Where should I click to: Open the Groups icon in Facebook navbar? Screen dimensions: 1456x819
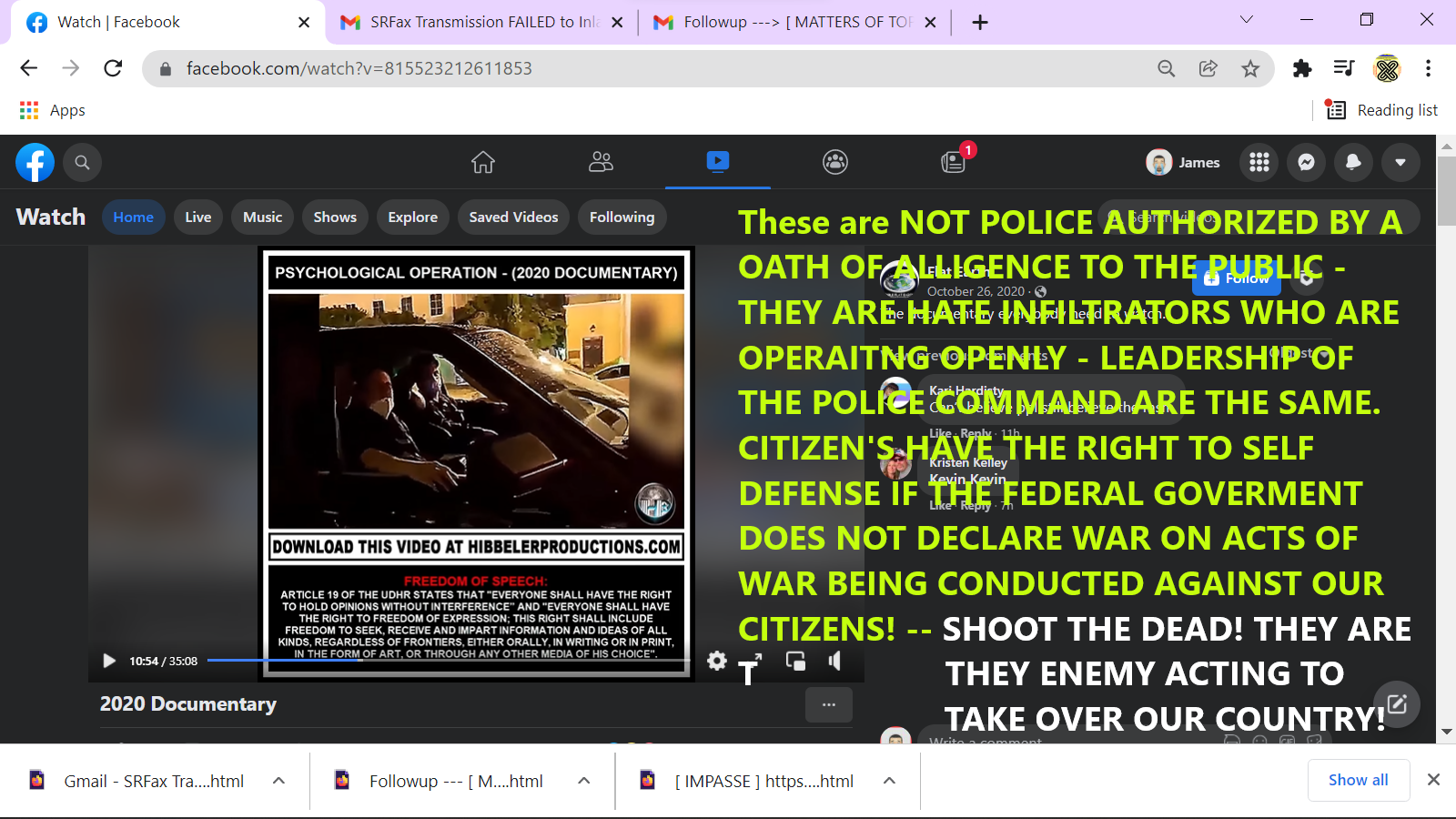click(835, 162)
